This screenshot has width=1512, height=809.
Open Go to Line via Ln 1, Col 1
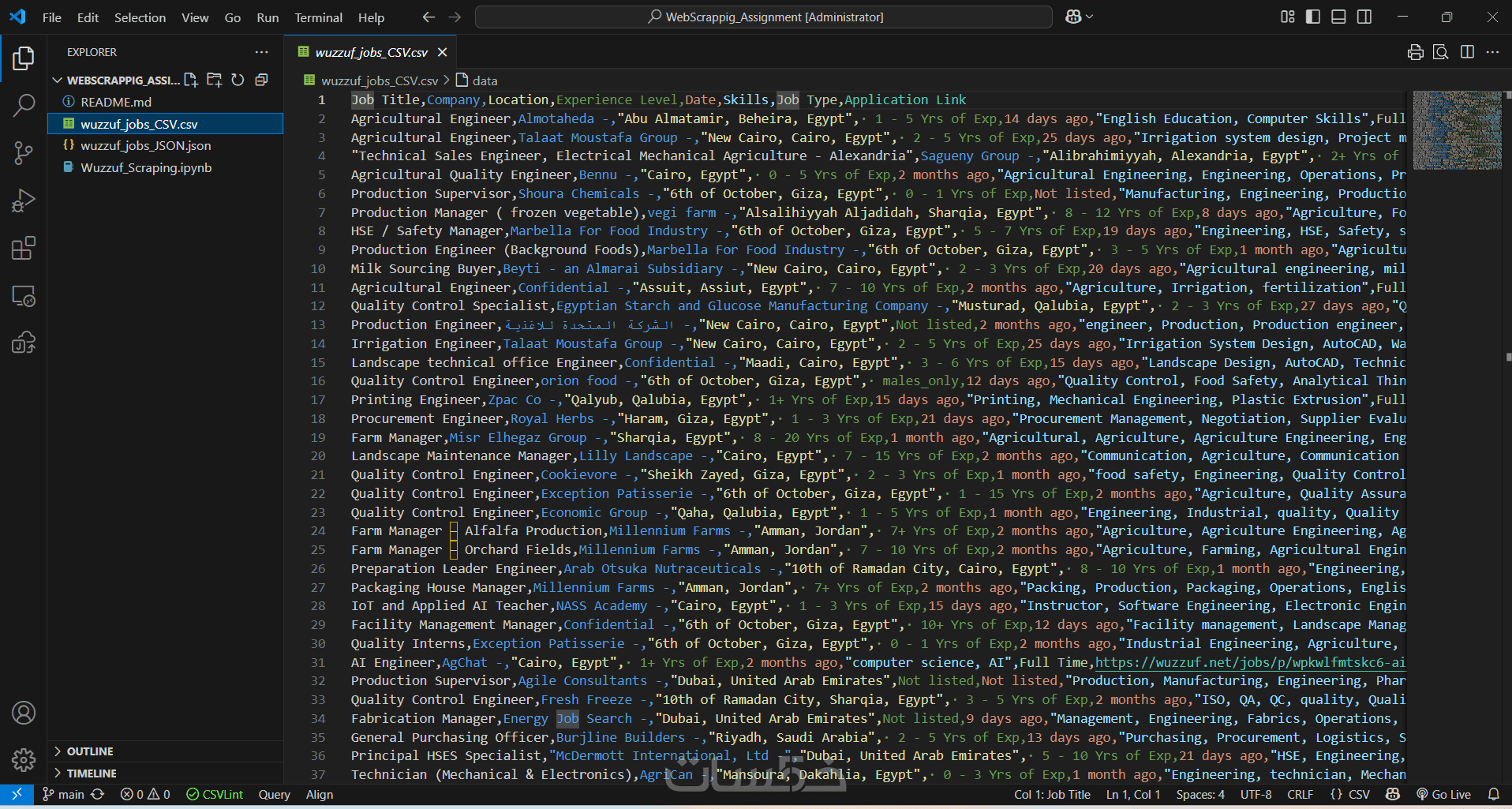[1133, 794]
